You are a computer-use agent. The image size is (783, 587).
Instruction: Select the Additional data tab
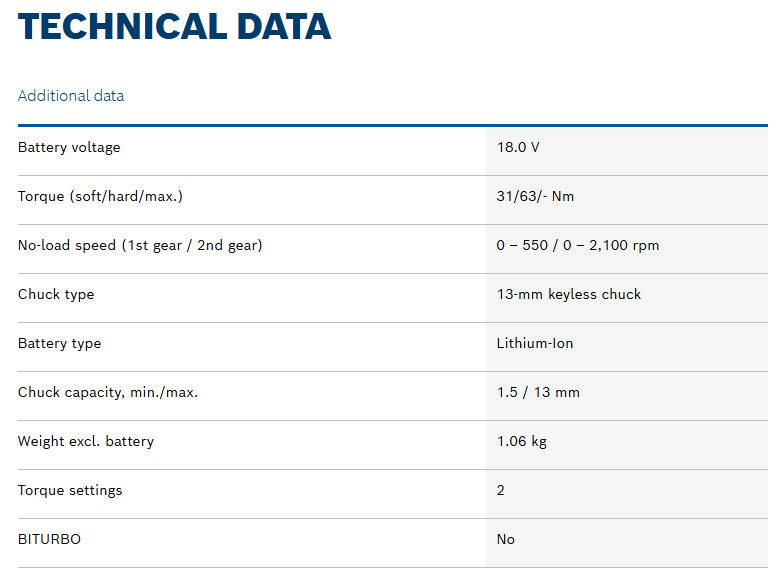(71, 96)
